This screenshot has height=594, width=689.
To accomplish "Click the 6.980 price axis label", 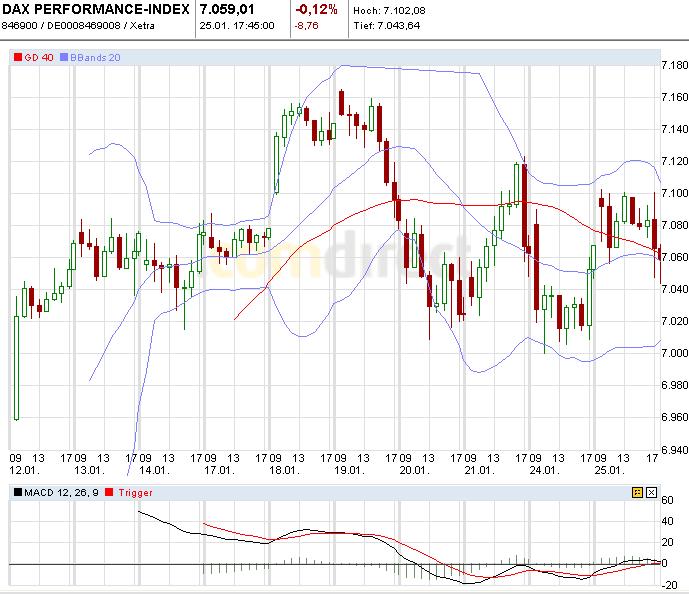I will click(x=674, y=385).
